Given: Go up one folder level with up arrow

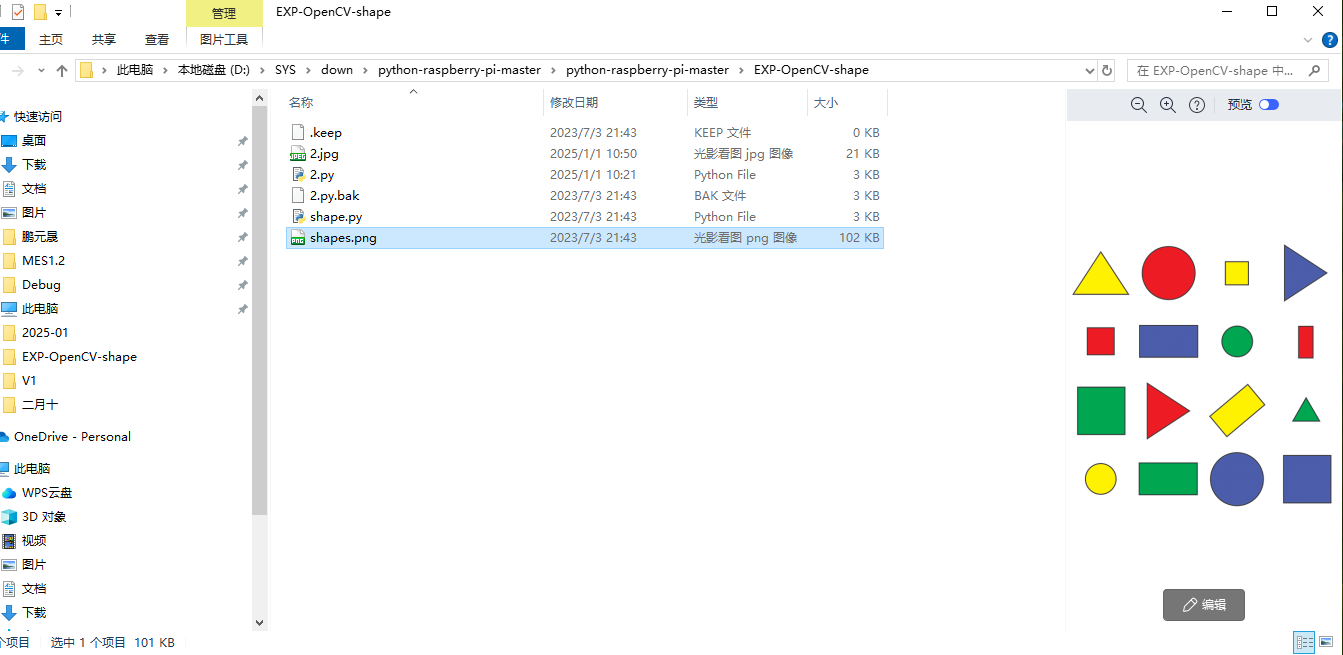Looking at the screenshot, I should tap(62, 70).
